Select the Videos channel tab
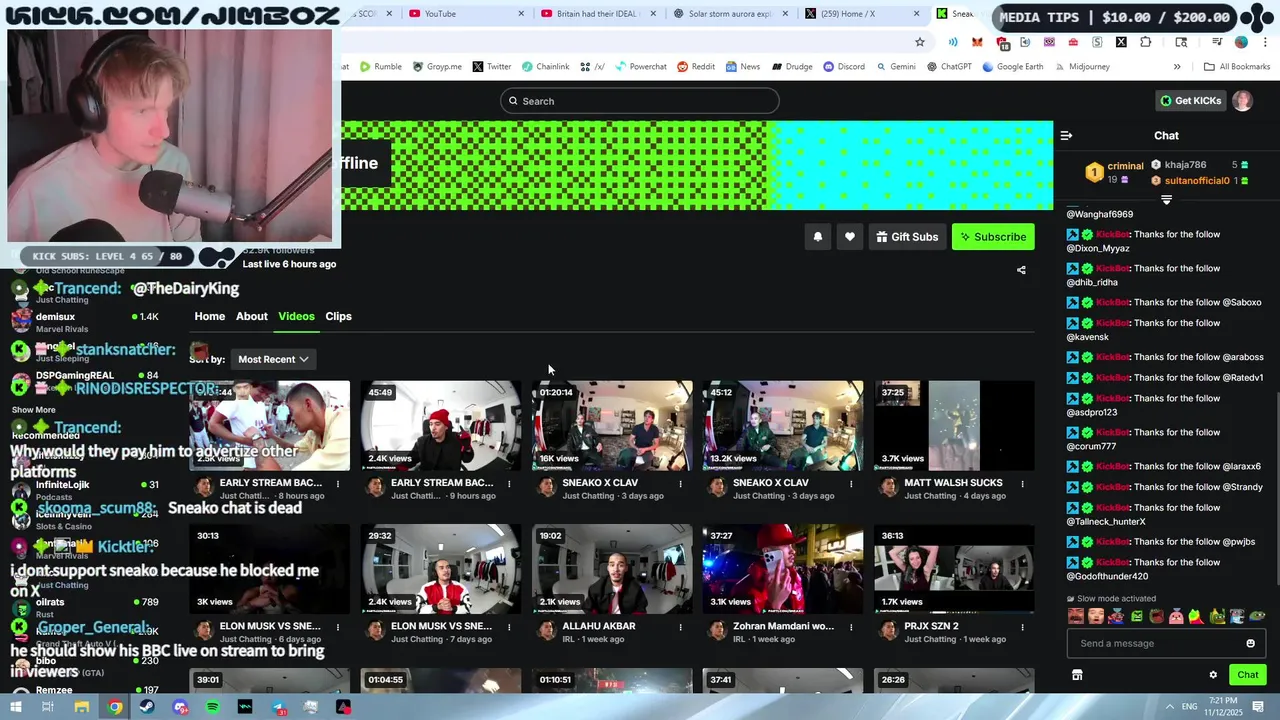The image size is (1280, 720). pos(296,316)
